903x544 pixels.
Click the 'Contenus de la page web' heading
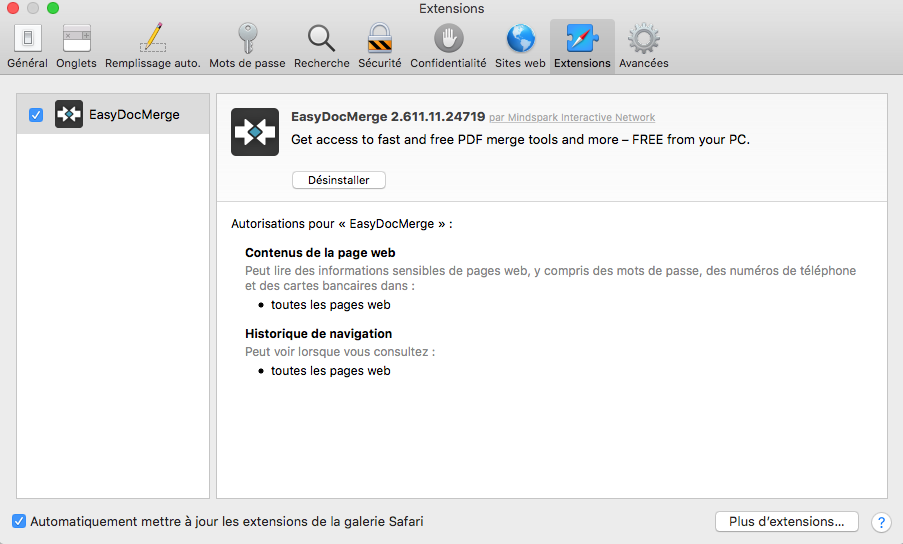coord(320,253)
